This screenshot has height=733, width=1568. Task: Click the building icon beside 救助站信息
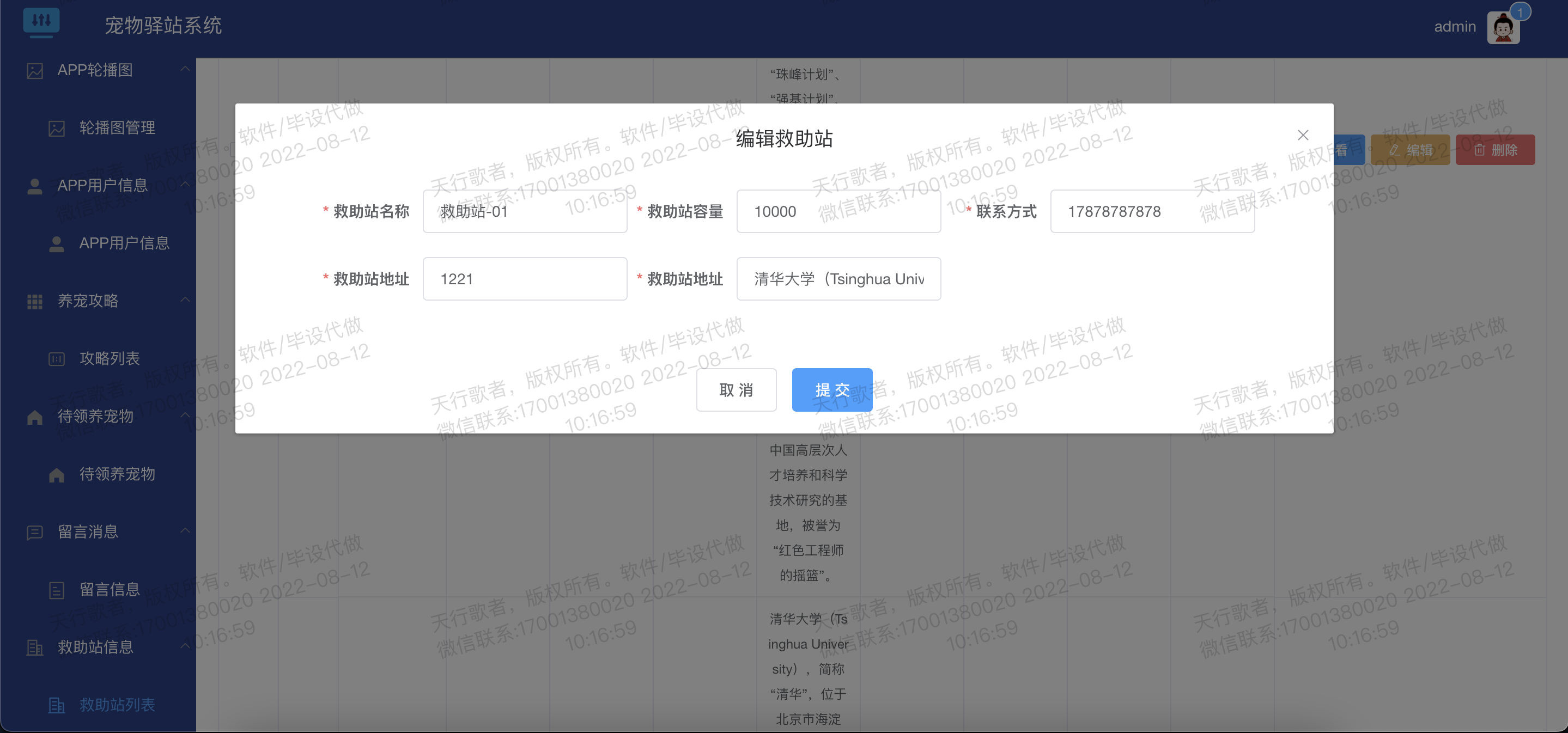pos(34,646)
